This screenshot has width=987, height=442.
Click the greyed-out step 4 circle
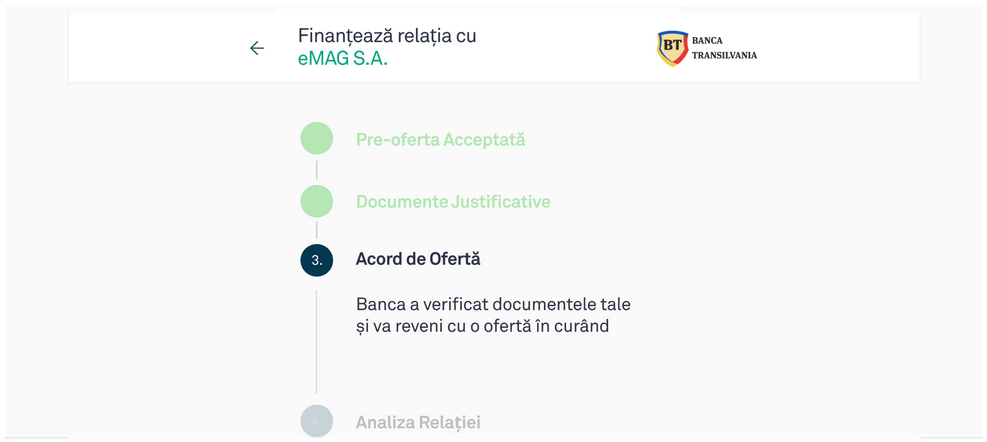click(x=316, y=421)
